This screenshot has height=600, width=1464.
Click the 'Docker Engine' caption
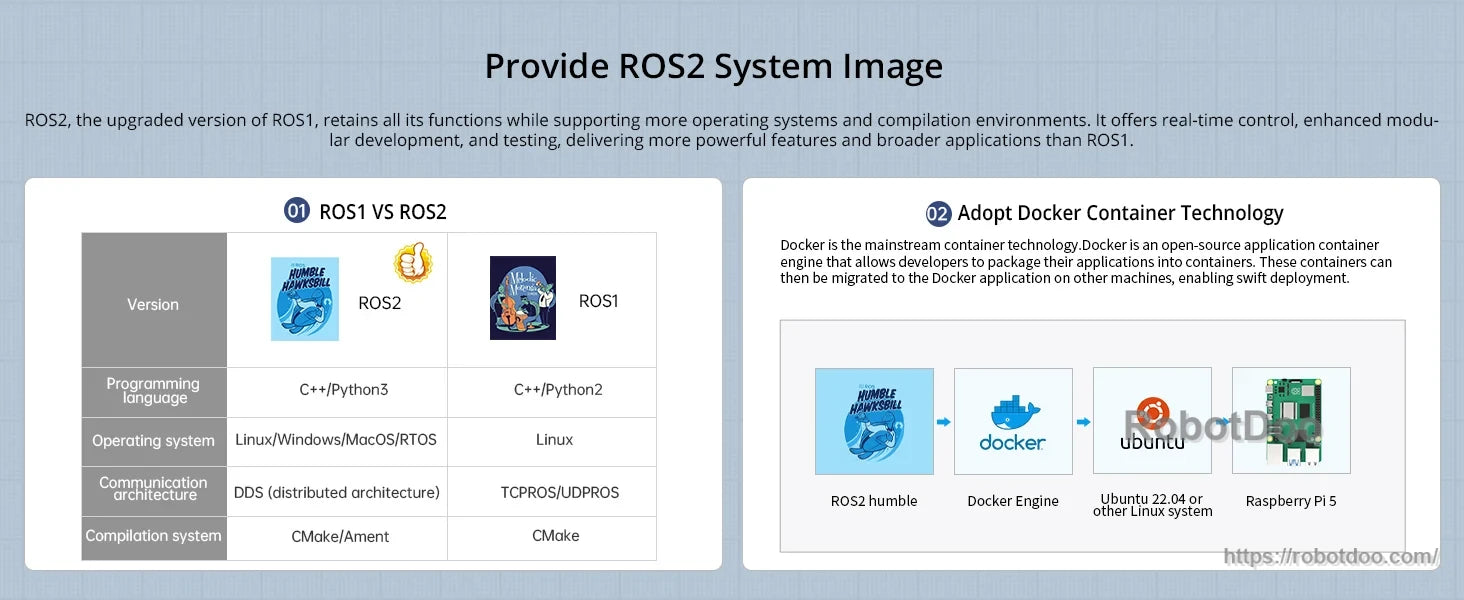coord(1013,501)
